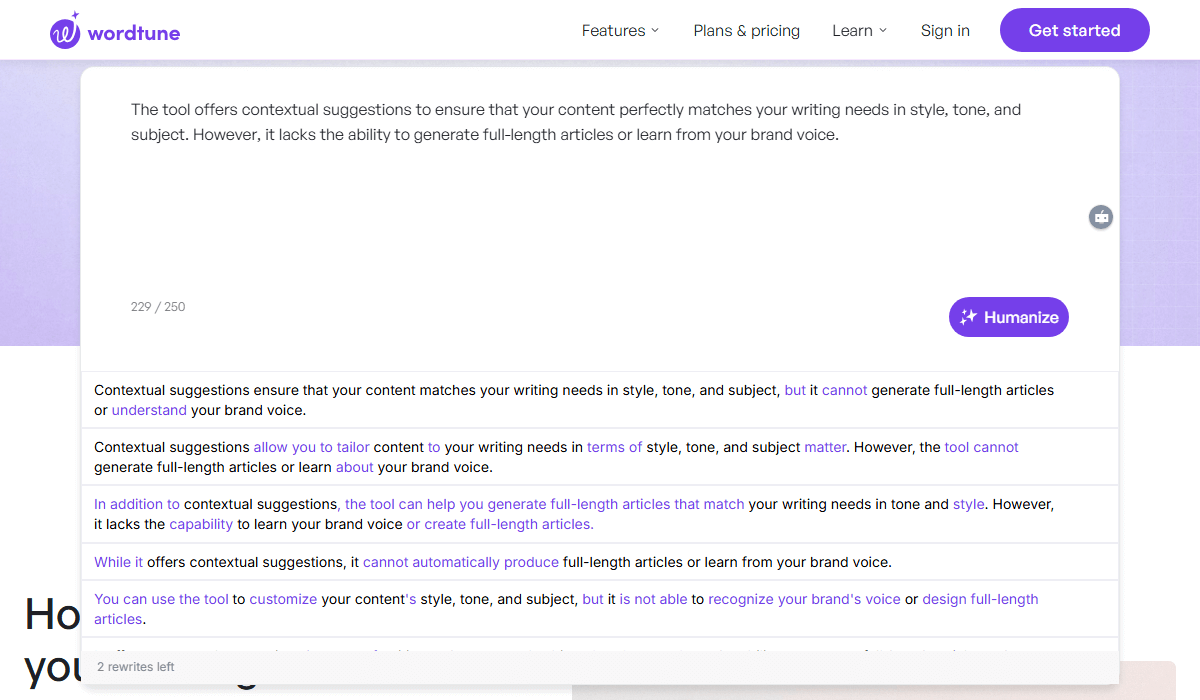Click the '2 rewrites left' status label
The width and height of the screenshot is (1200, 700).
pyautogui.click(x=136, y=667)
